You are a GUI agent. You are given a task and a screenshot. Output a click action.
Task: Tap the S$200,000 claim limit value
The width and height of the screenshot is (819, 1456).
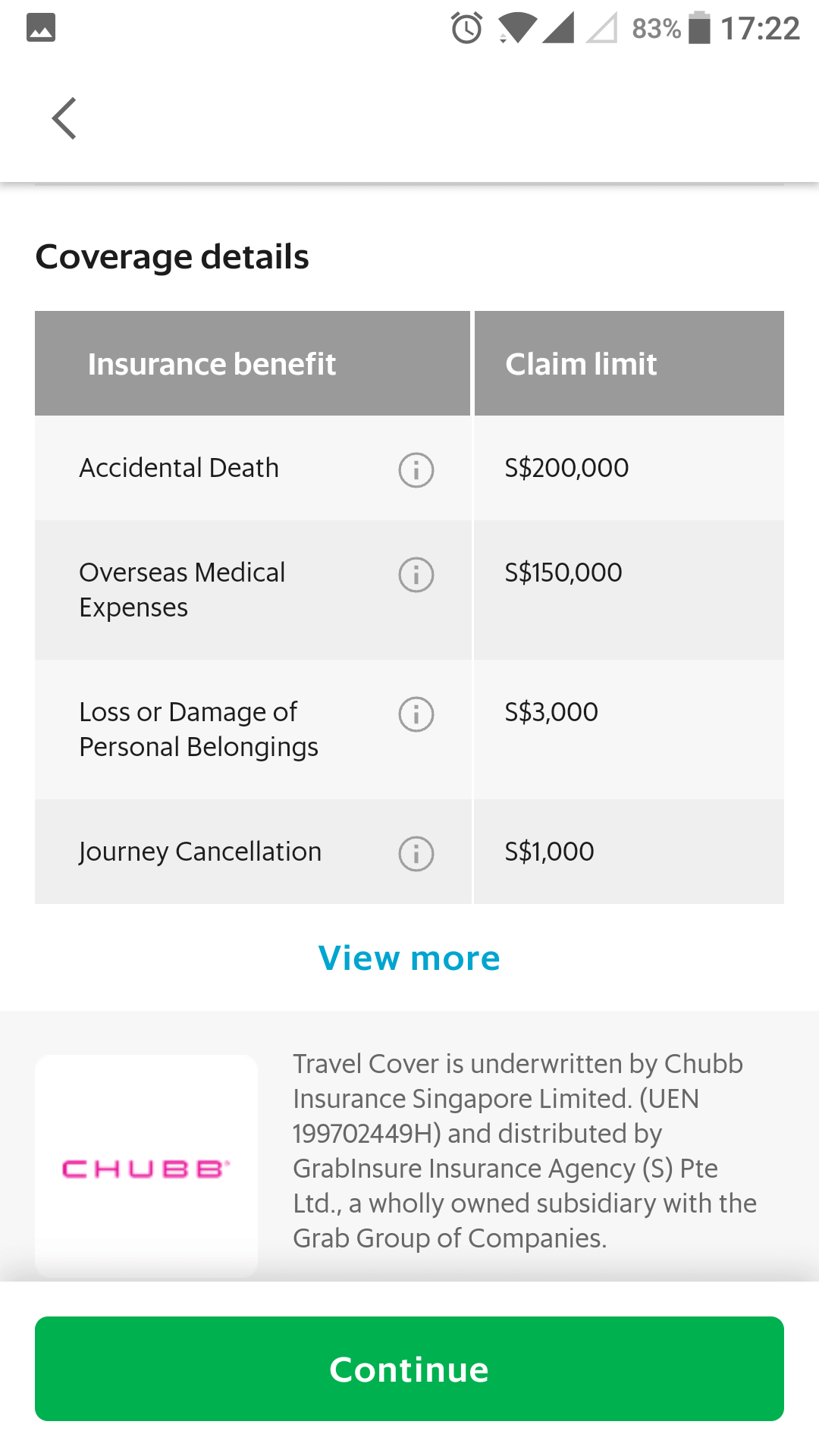click(566, 468)
